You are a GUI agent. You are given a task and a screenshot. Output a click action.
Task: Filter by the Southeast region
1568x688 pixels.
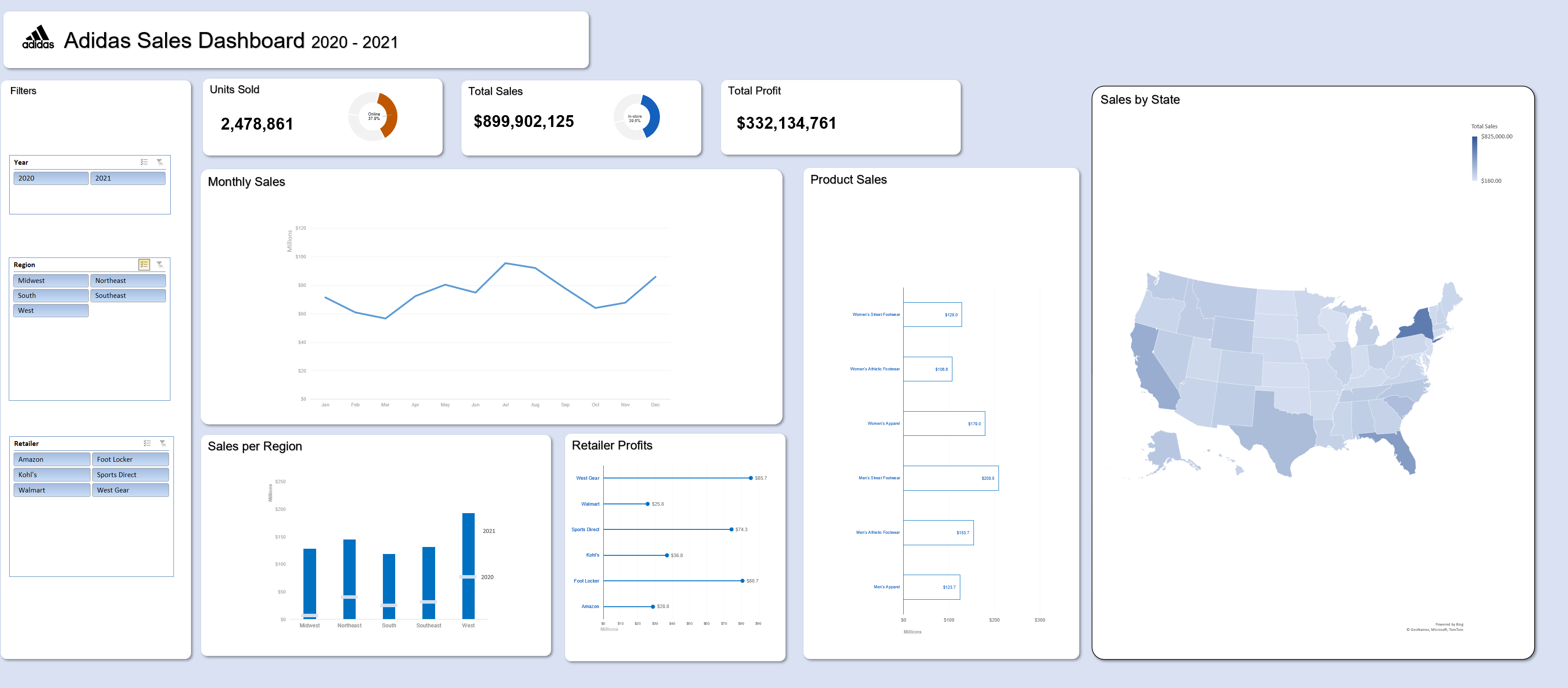click(128, 295)
